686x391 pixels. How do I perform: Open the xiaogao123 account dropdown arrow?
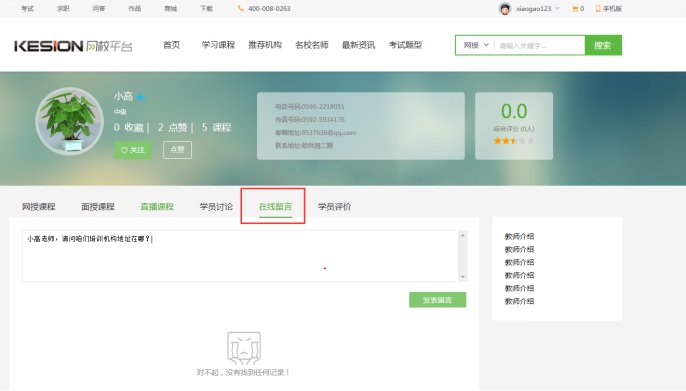coord(557,8)
